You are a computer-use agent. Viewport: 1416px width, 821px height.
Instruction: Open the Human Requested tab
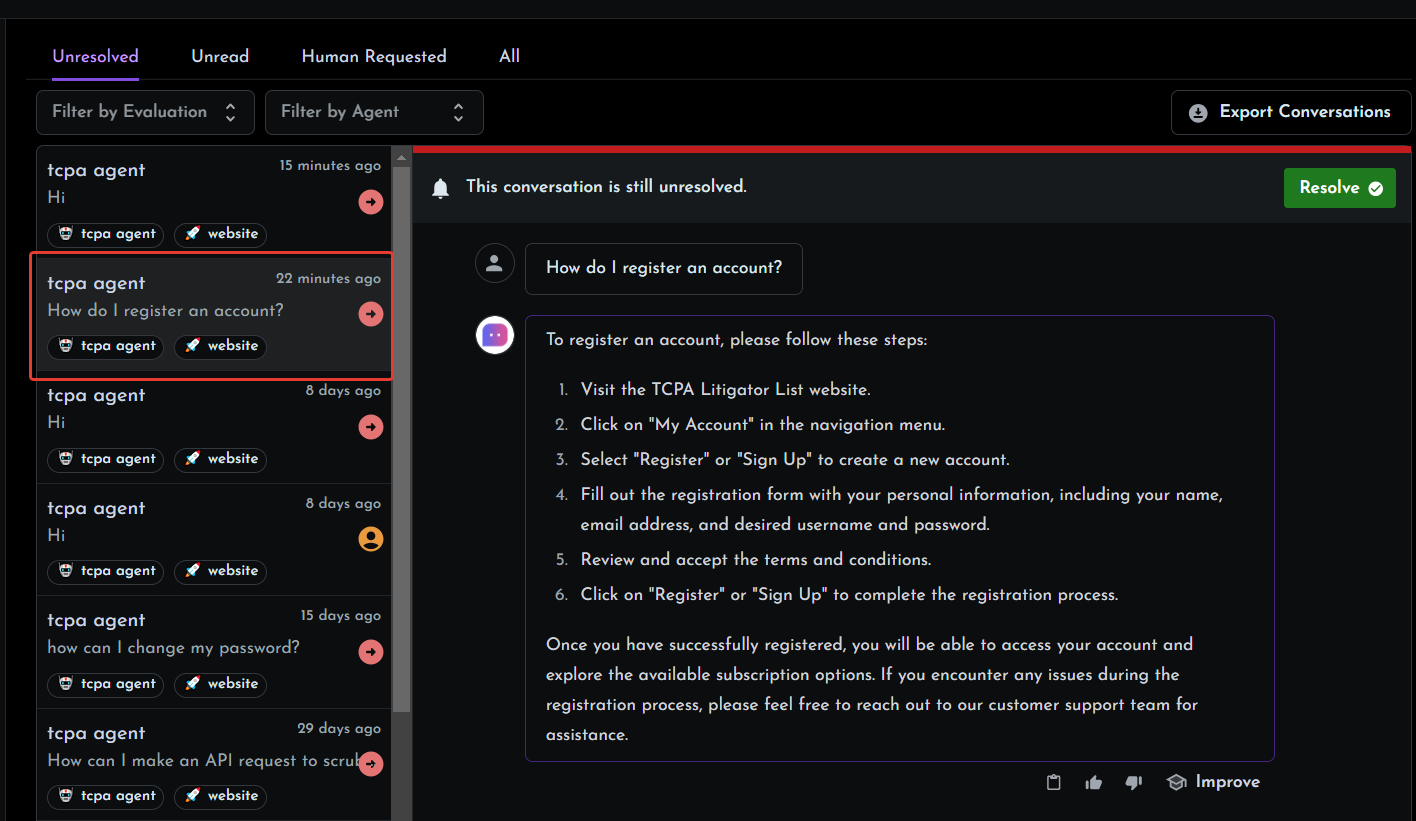point(374,56)
